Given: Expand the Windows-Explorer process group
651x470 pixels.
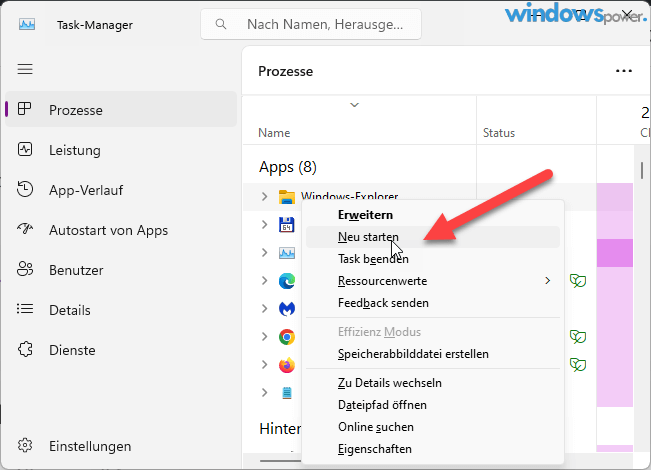Looking at the screenshot, I should (x=264, y=196).
